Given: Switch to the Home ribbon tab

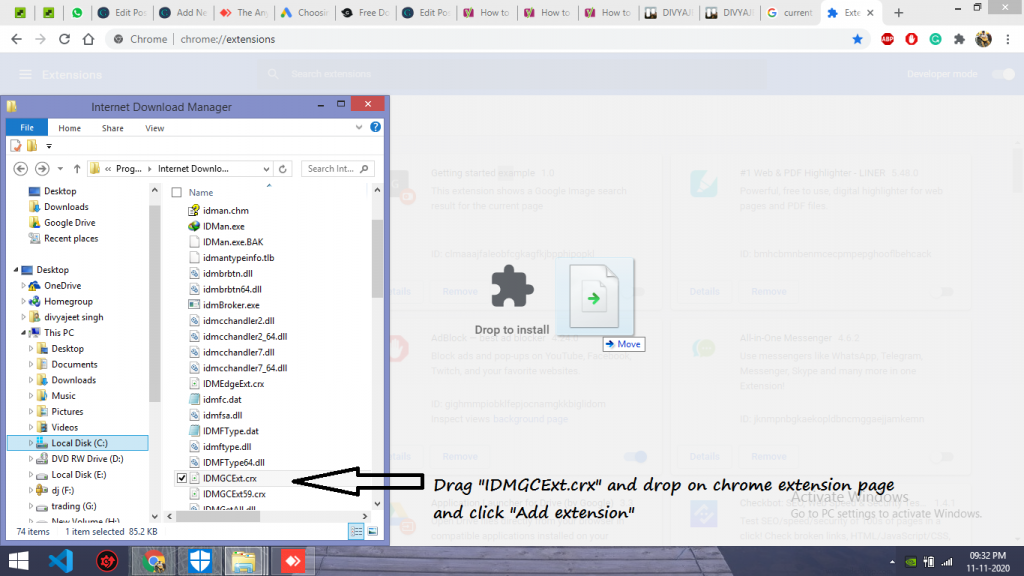Looking at the screenshot, I should tap(69, 128).
